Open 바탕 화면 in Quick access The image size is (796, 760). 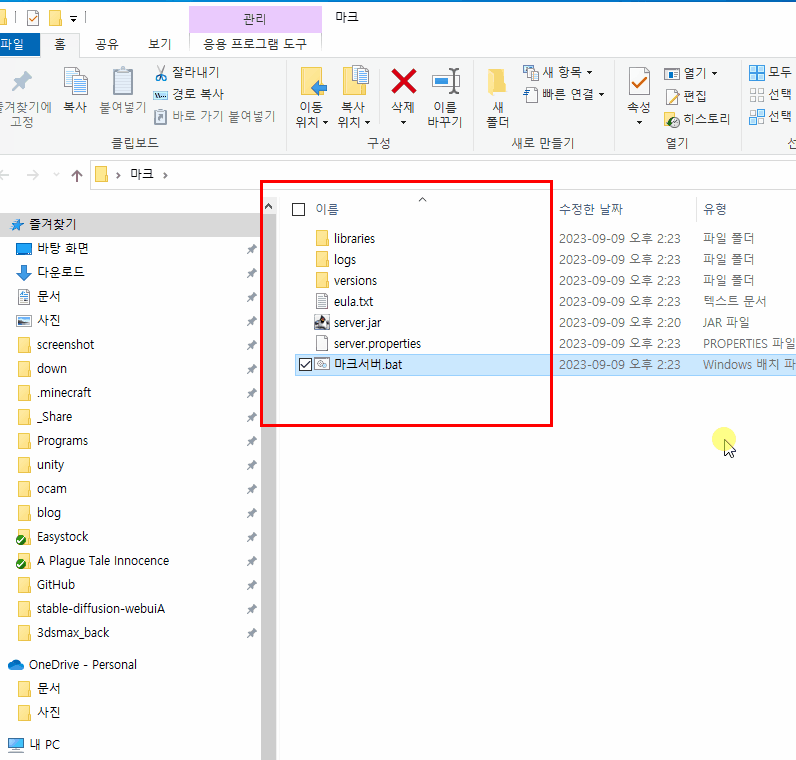coord(63,248)
